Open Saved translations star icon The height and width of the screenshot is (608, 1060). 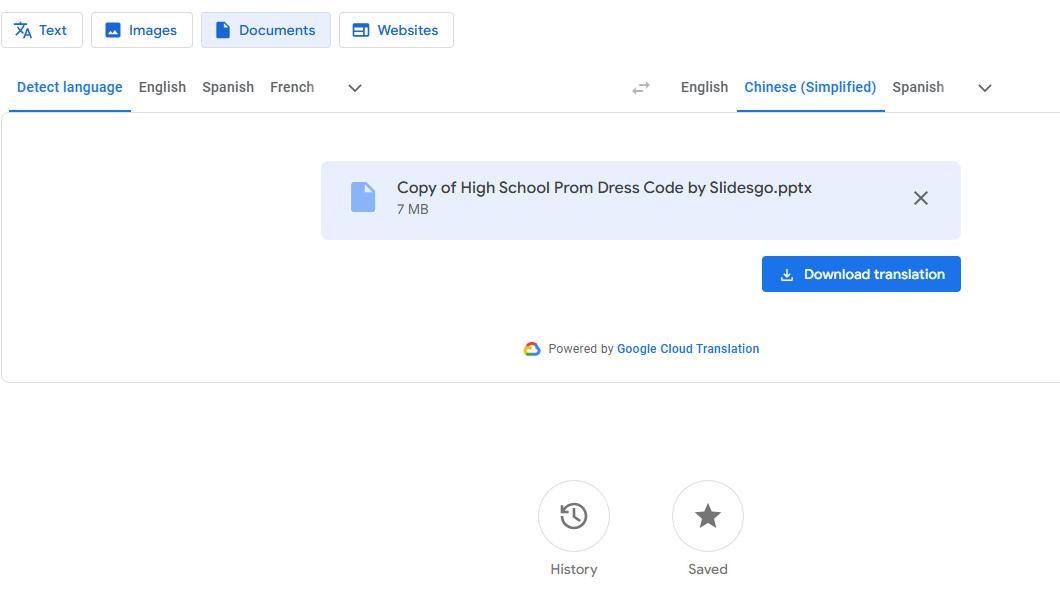(708, 516)
